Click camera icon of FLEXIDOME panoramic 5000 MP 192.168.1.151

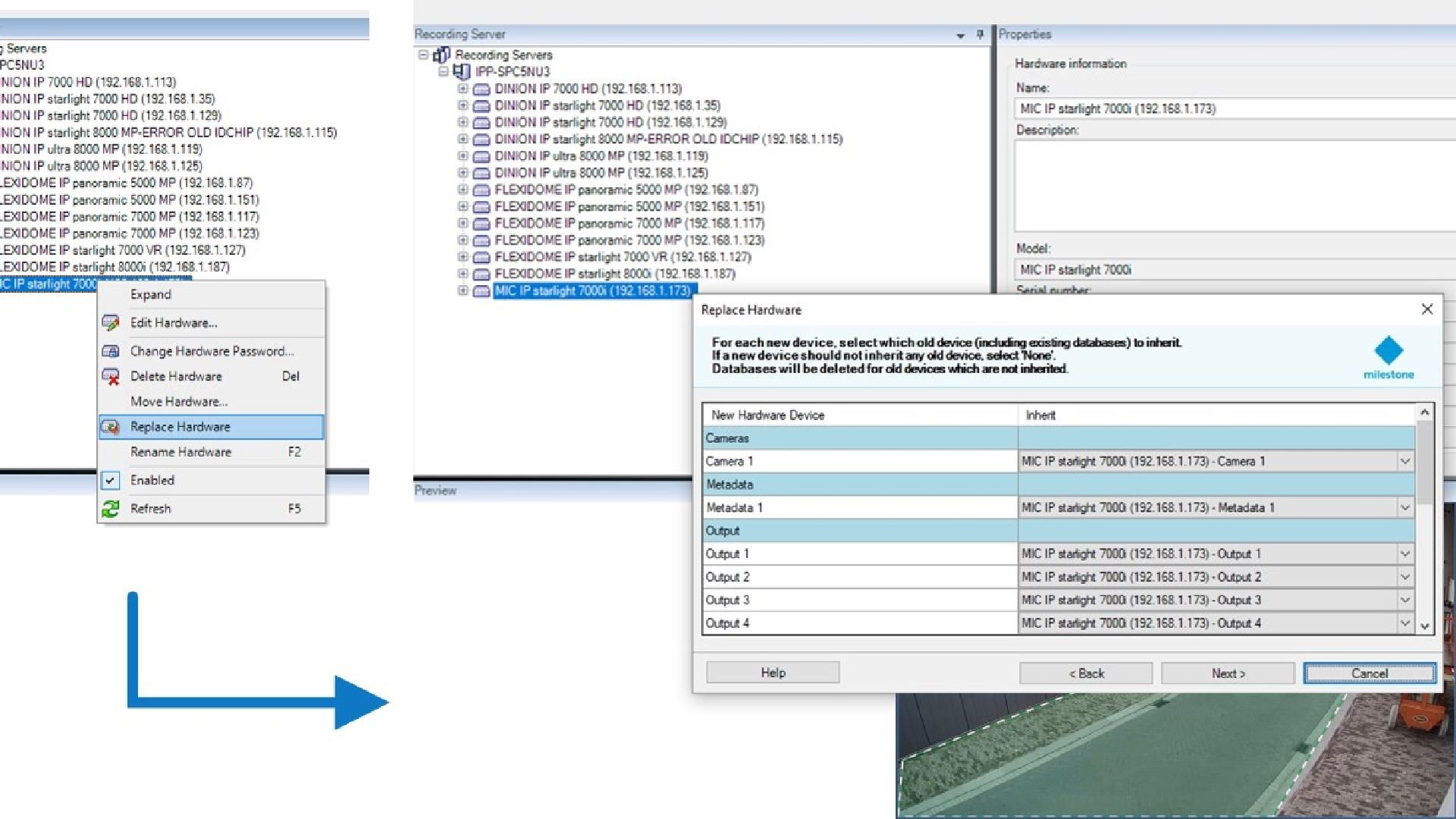pos(482,207)
